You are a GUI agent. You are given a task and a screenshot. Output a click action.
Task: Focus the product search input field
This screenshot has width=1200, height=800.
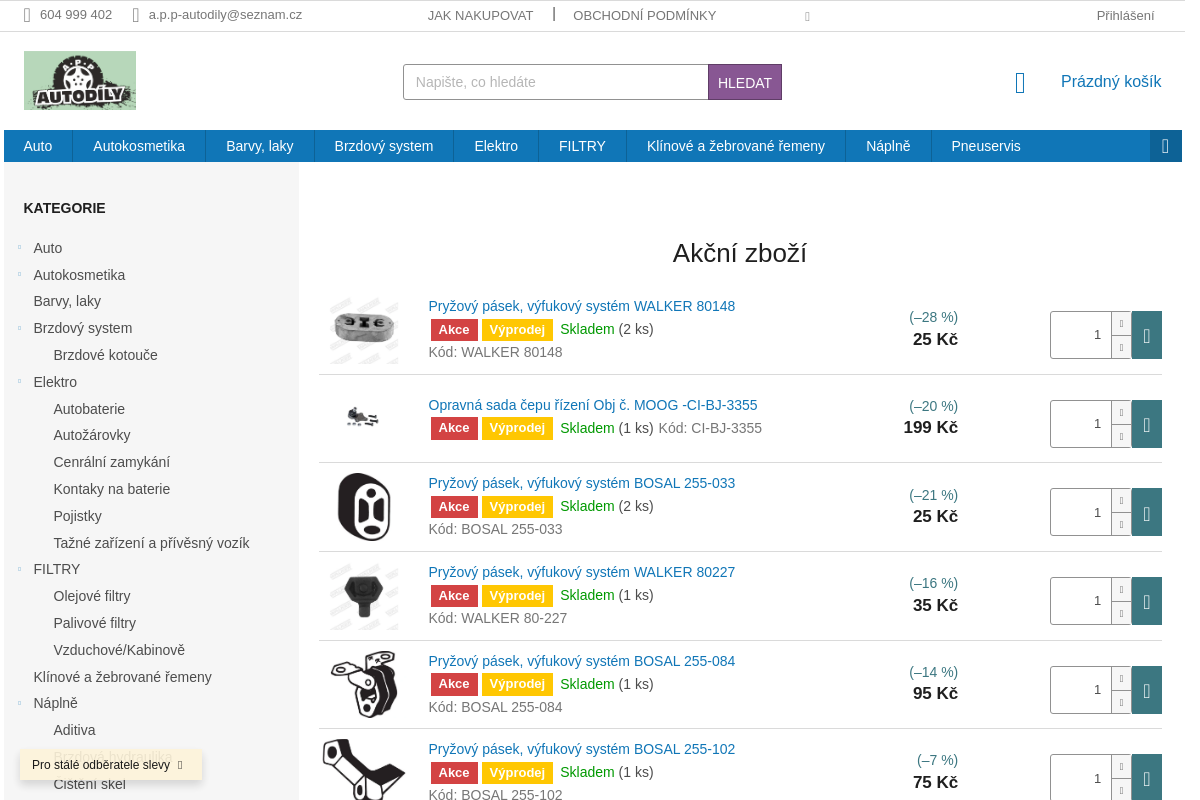point(555,82)
